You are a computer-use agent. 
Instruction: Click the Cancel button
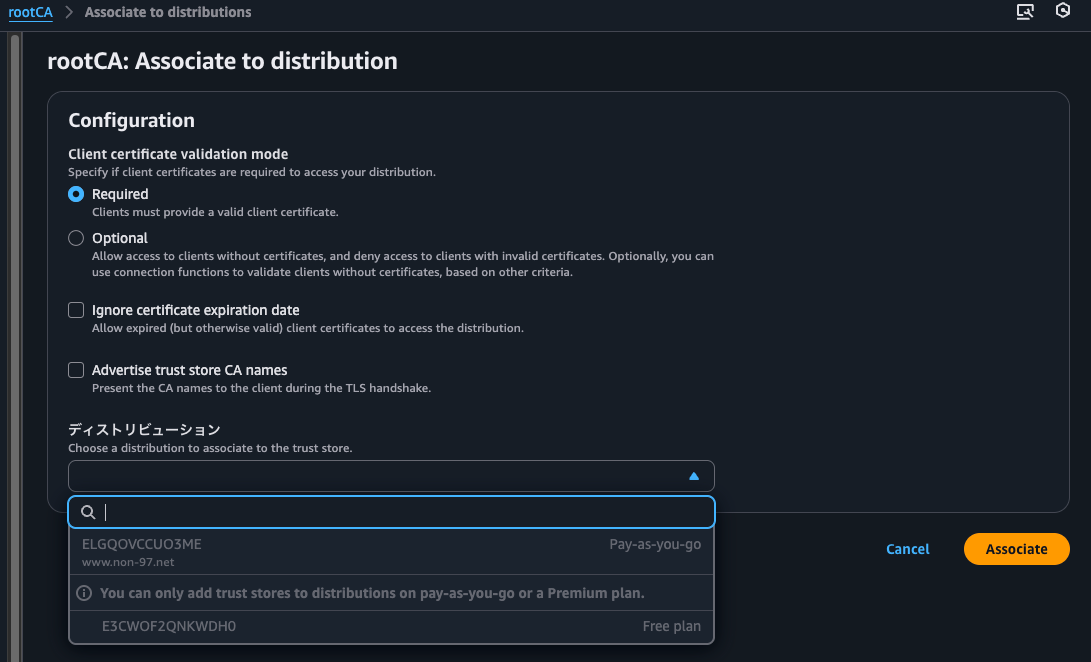[x=907, y=548]
